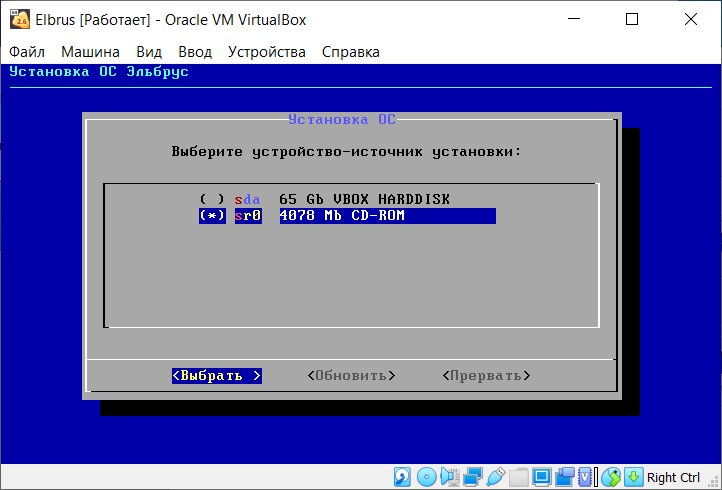This screenshot has height=490, width=722.
Task: Click the network adapters status icon
Action: [x=473, y=477]
